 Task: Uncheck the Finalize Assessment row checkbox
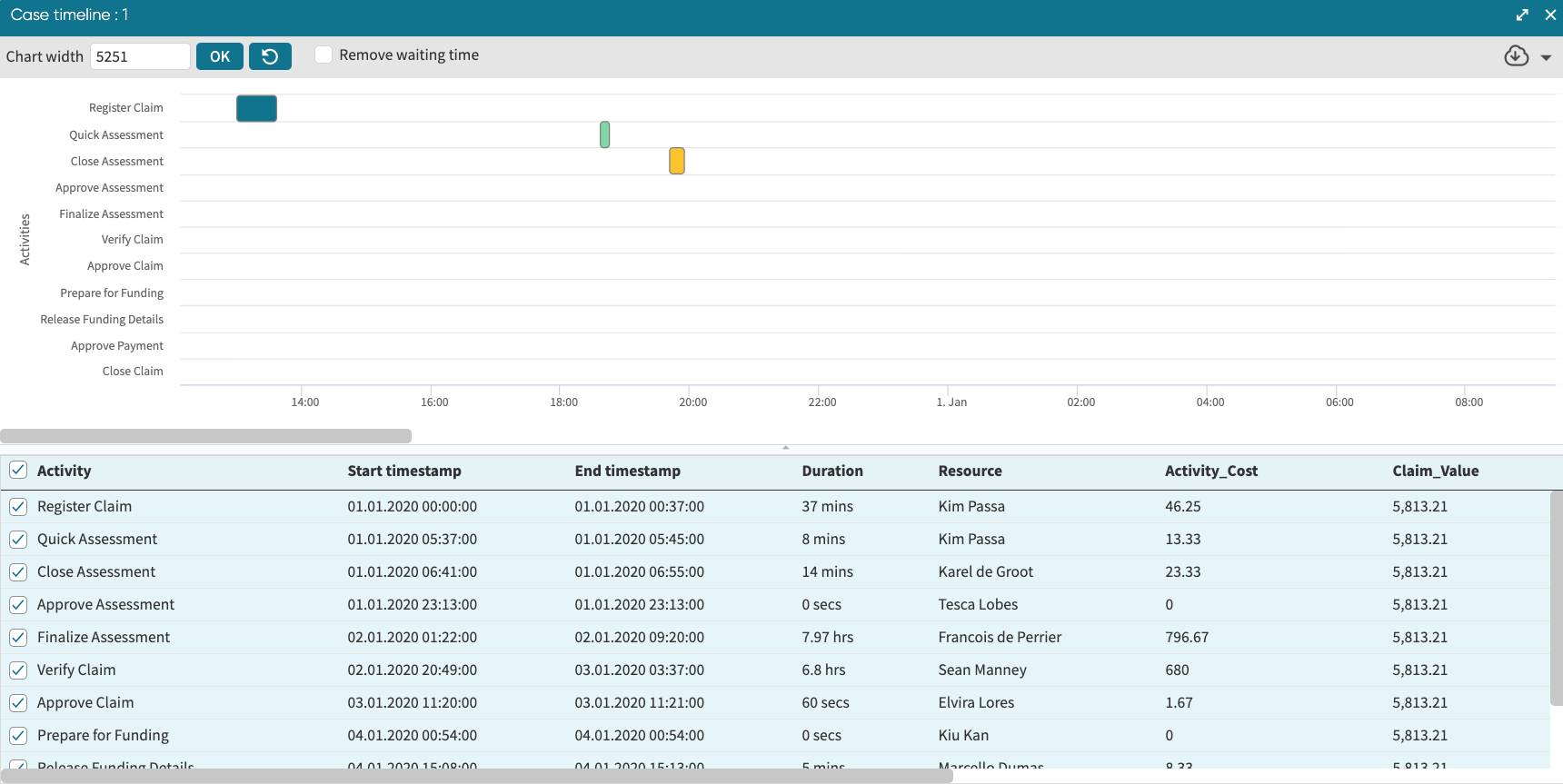pyautogui.click(x=18, y=637)
